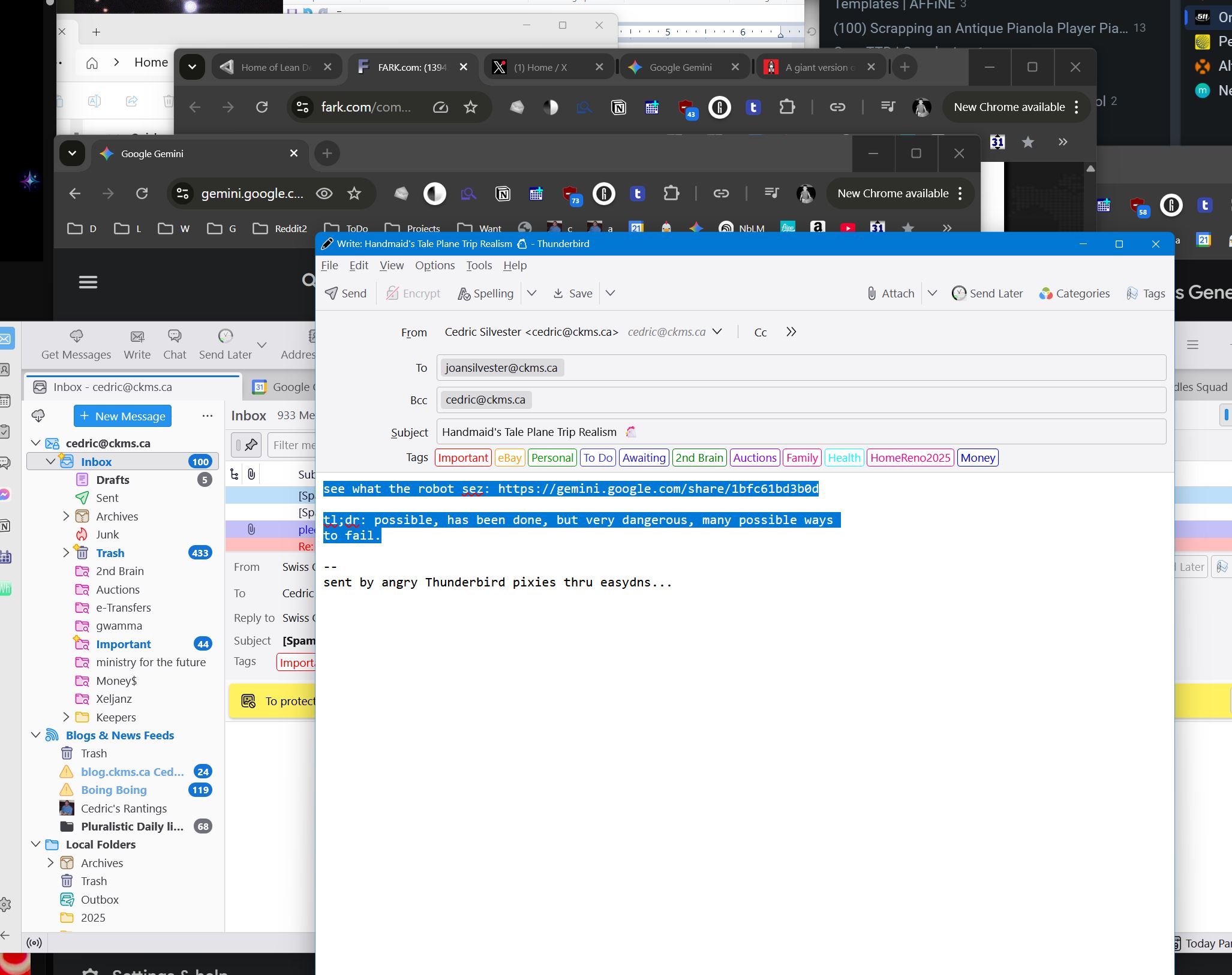
Task: Click the Attach paperclip button
Action: [x=890, y=293]
